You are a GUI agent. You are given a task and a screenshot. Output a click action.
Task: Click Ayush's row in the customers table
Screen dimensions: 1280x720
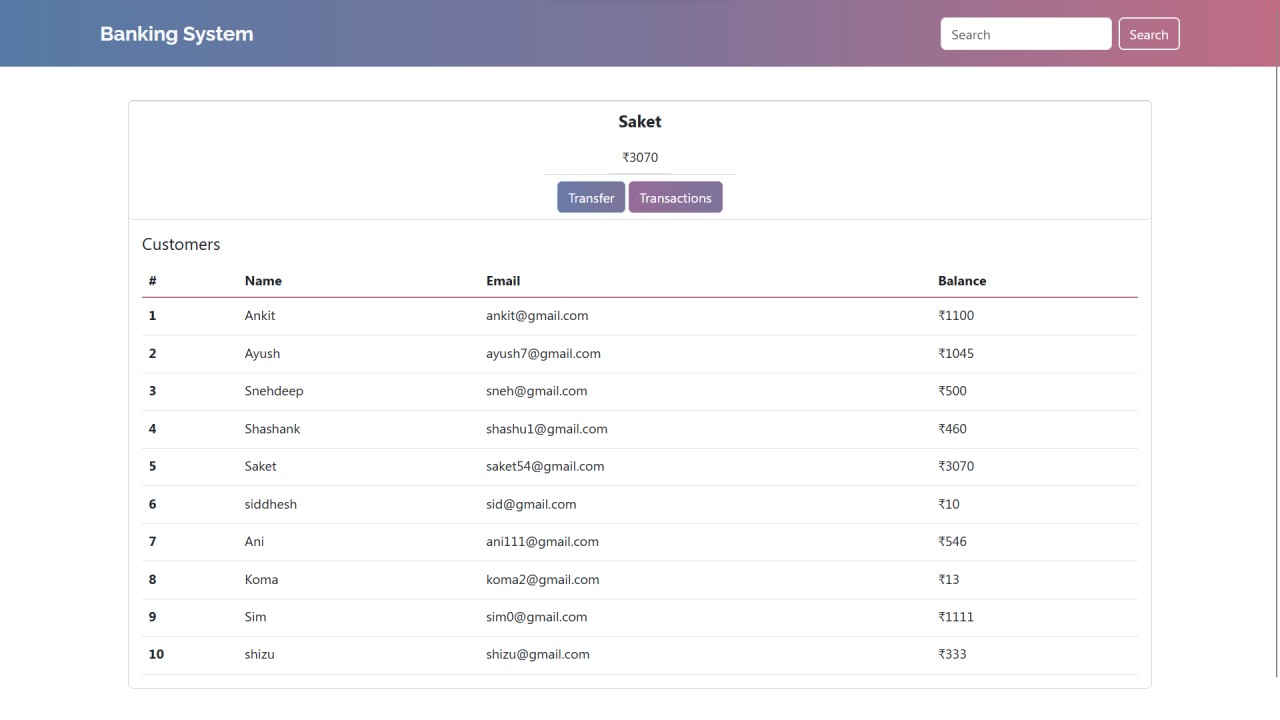pos(262,353)
